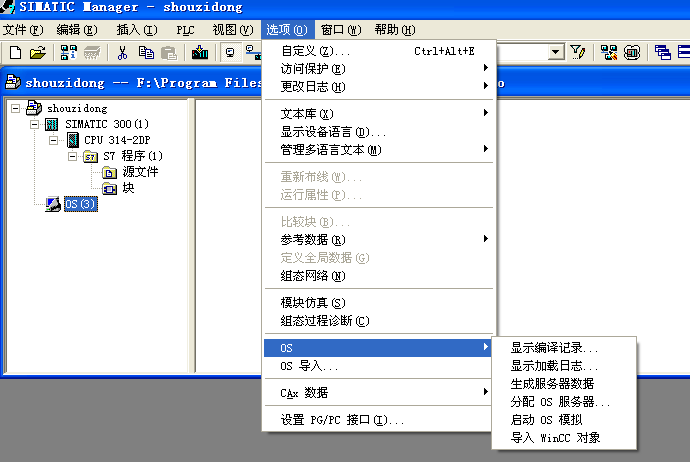The image size is (690, 462).
Task: Open the 窗口 menu
Action: [x=341, y=30]
